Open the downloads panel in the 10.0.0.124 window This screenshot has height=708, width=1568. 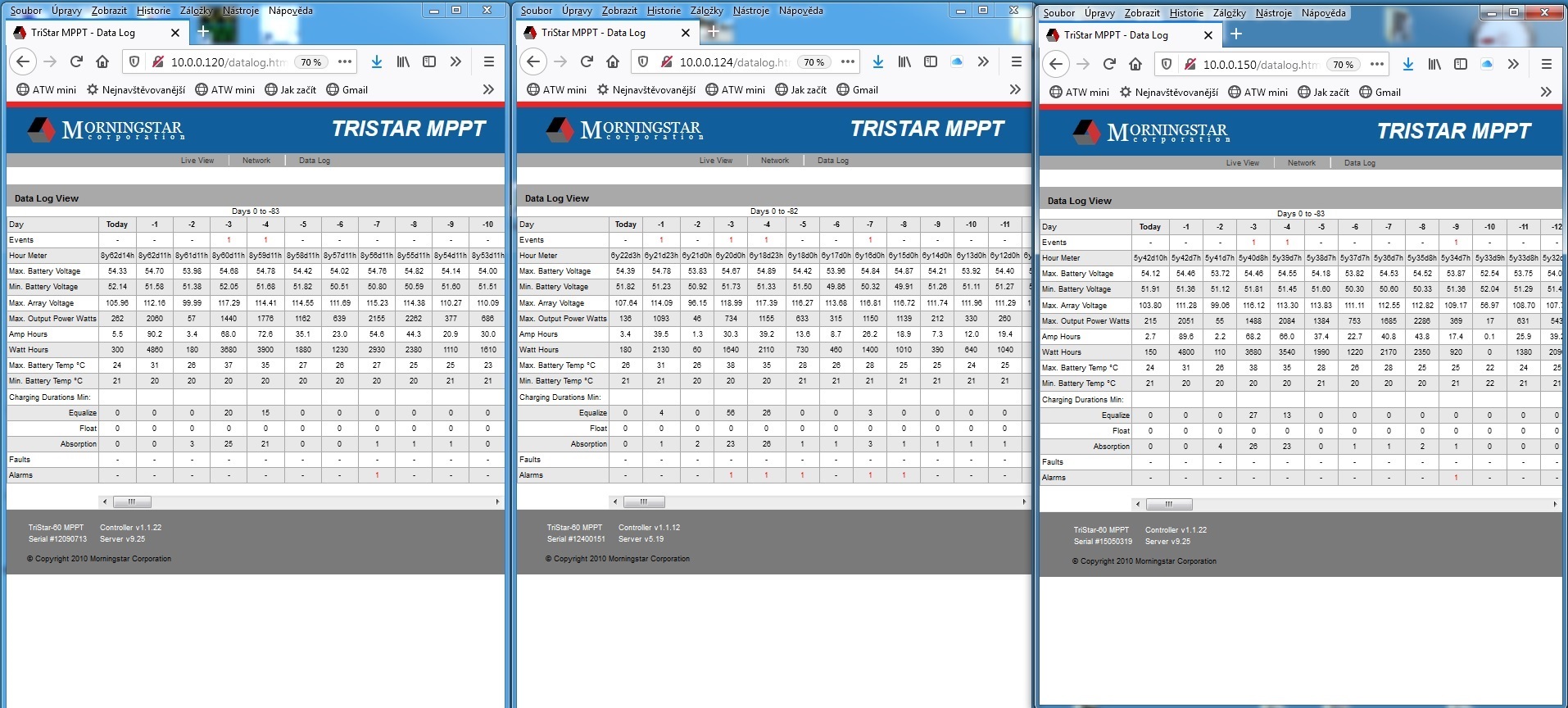click(x=878, y=61)
